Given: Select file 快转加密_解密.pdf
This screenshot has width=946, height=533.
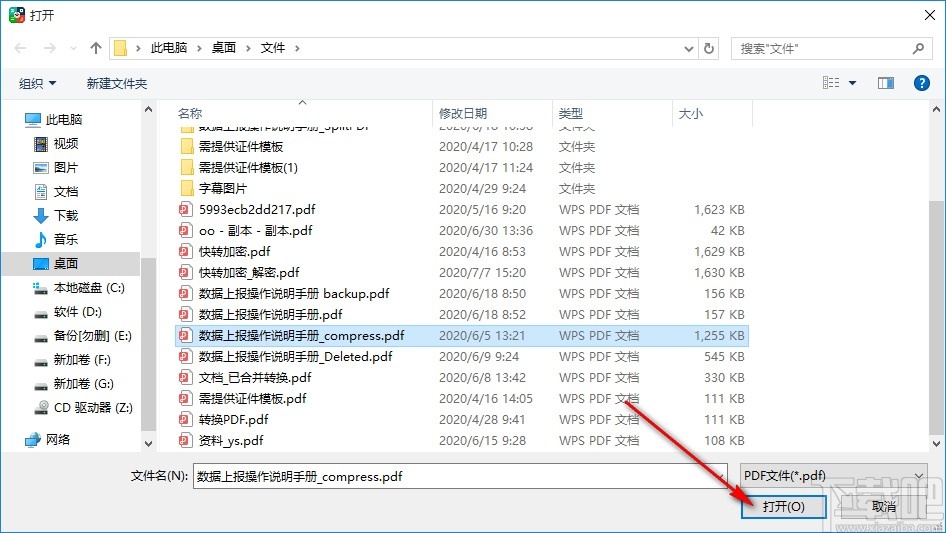Looking at the screenshot, I should click(249, 273).
